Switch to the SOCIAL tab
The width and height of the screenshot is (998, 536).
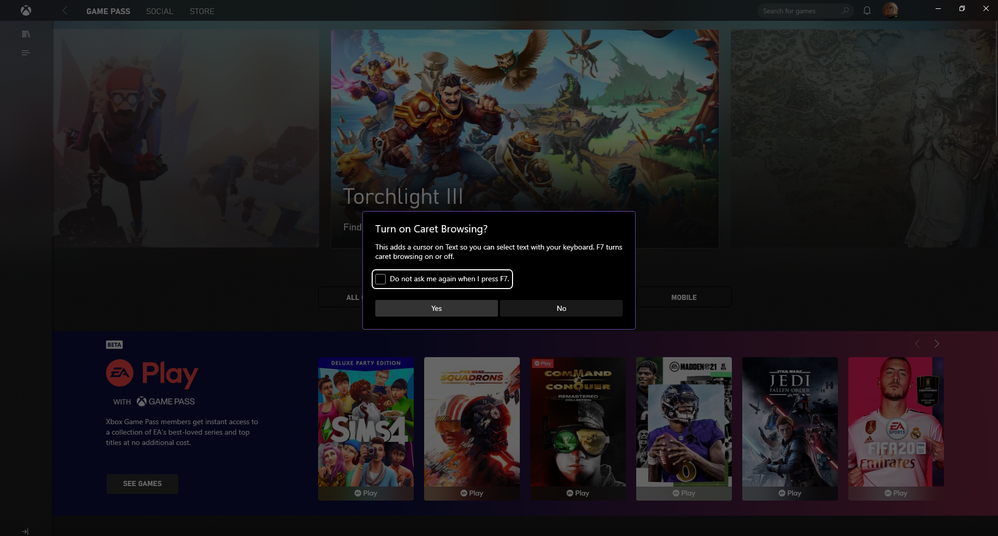tap(159, 11)
